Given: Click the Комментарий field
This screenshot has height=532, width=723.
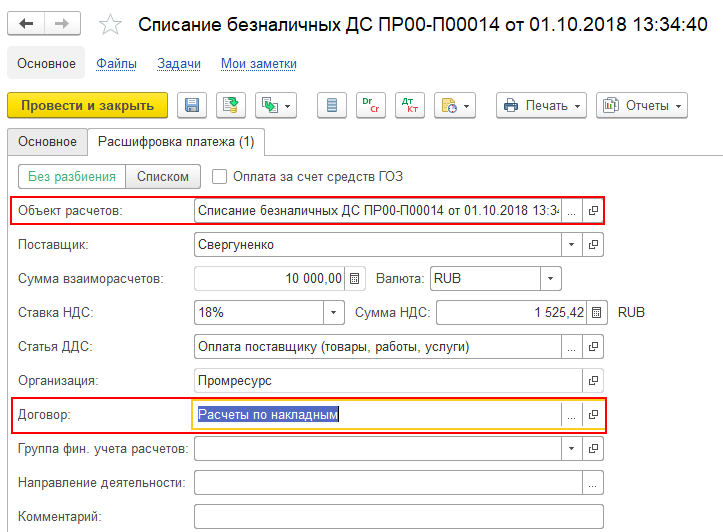Looking at the screenshot, I should pos(399,517).
